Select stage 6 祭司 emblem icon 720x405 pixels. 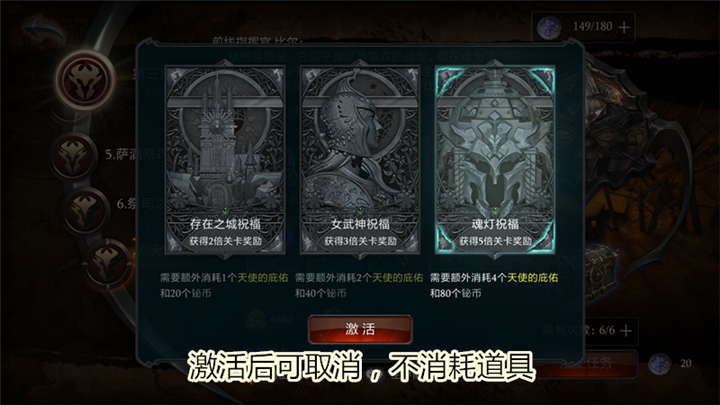coord(85,210)
